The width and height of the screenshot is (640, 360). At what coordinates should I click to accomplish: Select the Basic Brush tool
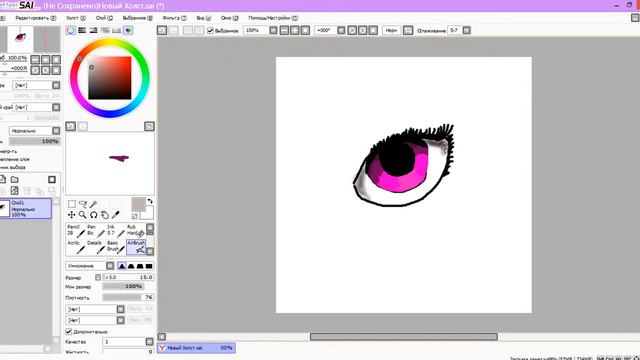(116, 247)
